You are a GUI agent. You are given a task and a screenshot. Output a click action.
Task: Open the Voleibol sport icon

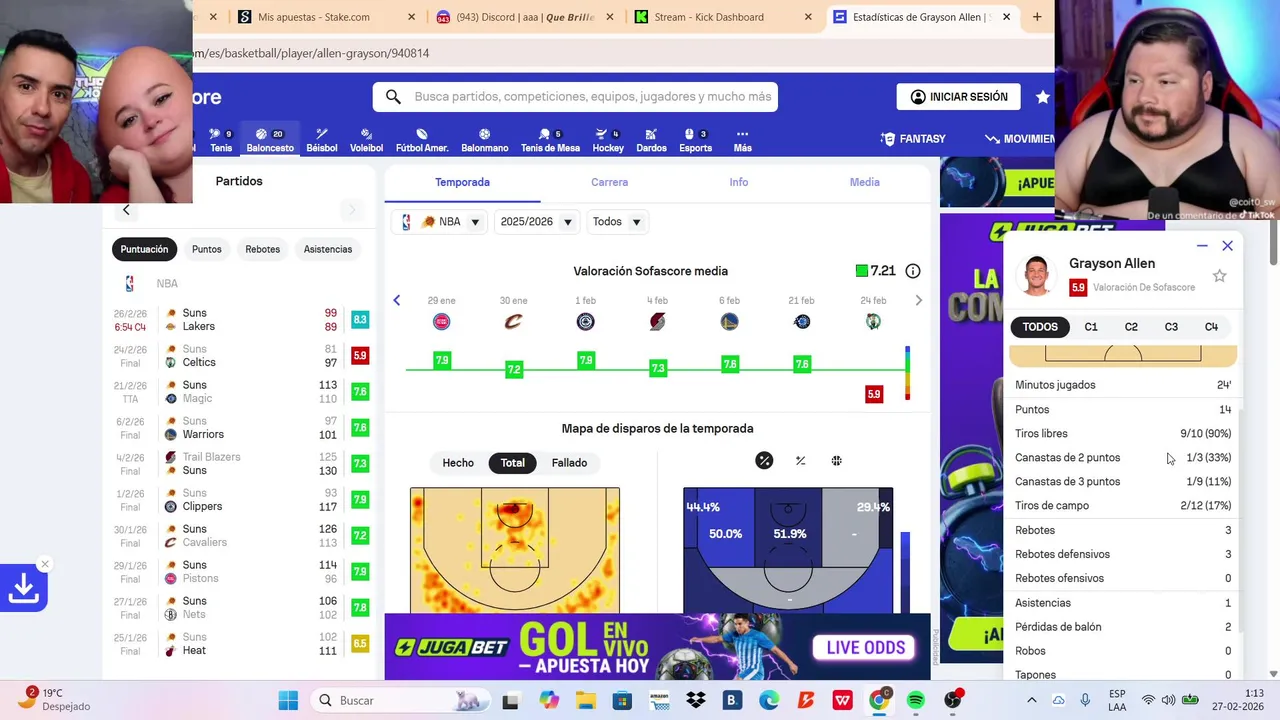366,140
